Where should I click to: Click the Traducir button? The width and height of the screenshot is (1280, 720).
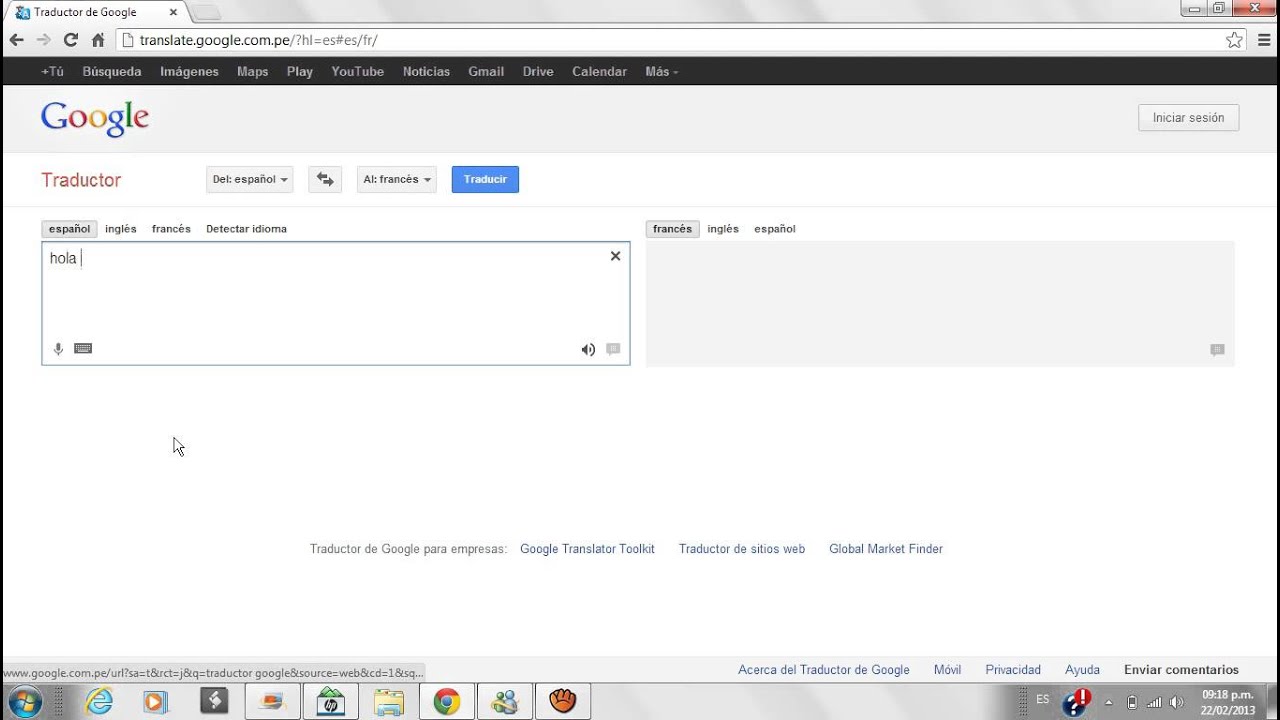tap(485, 179)
